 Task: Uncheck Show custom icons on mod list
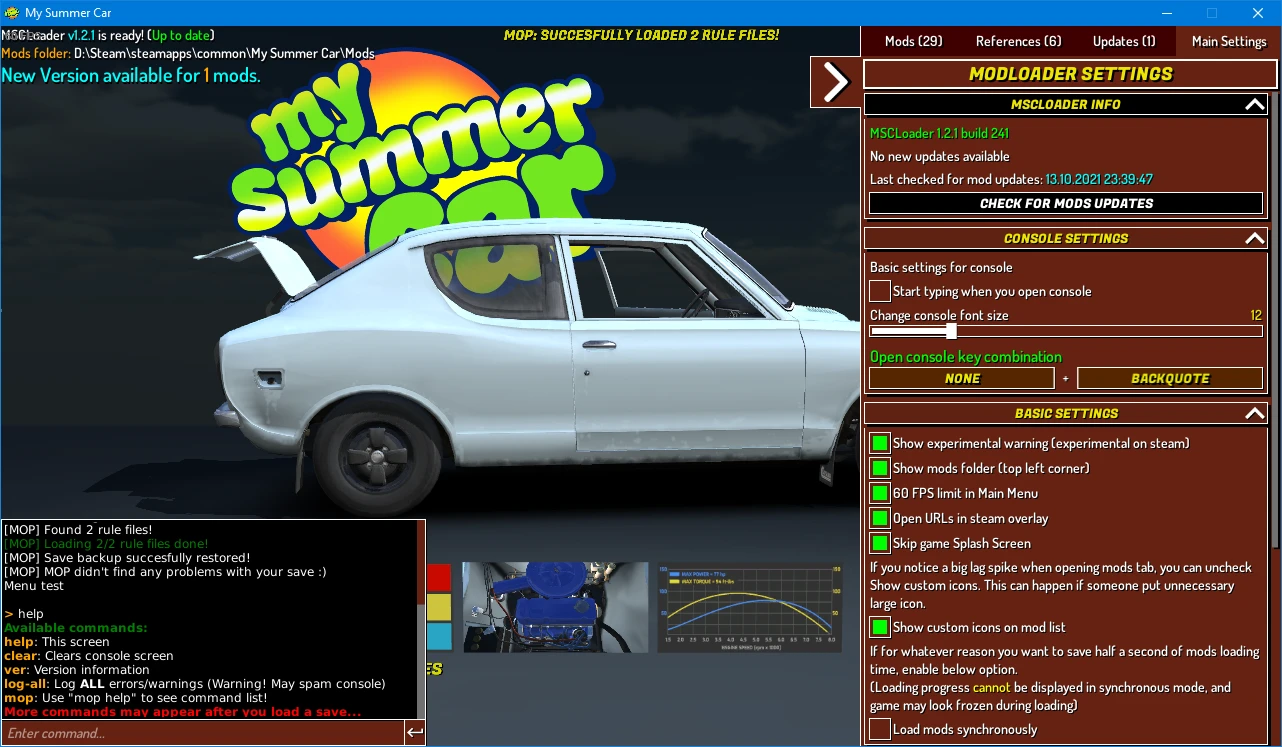(x=879, y=626)
